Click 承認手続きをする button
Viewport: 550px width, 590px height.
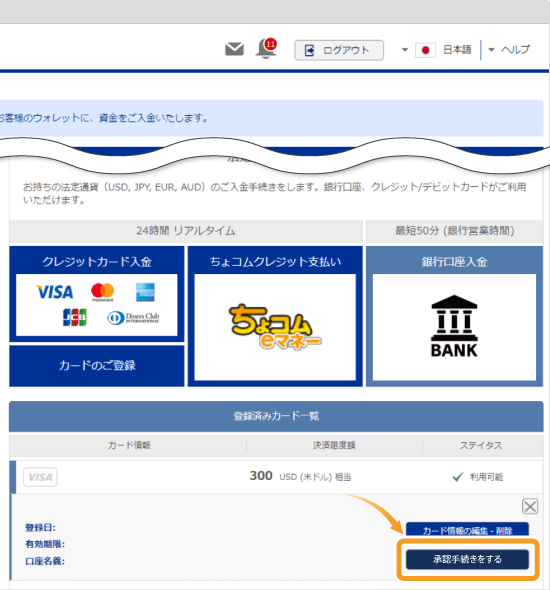[x=467, y=559]
